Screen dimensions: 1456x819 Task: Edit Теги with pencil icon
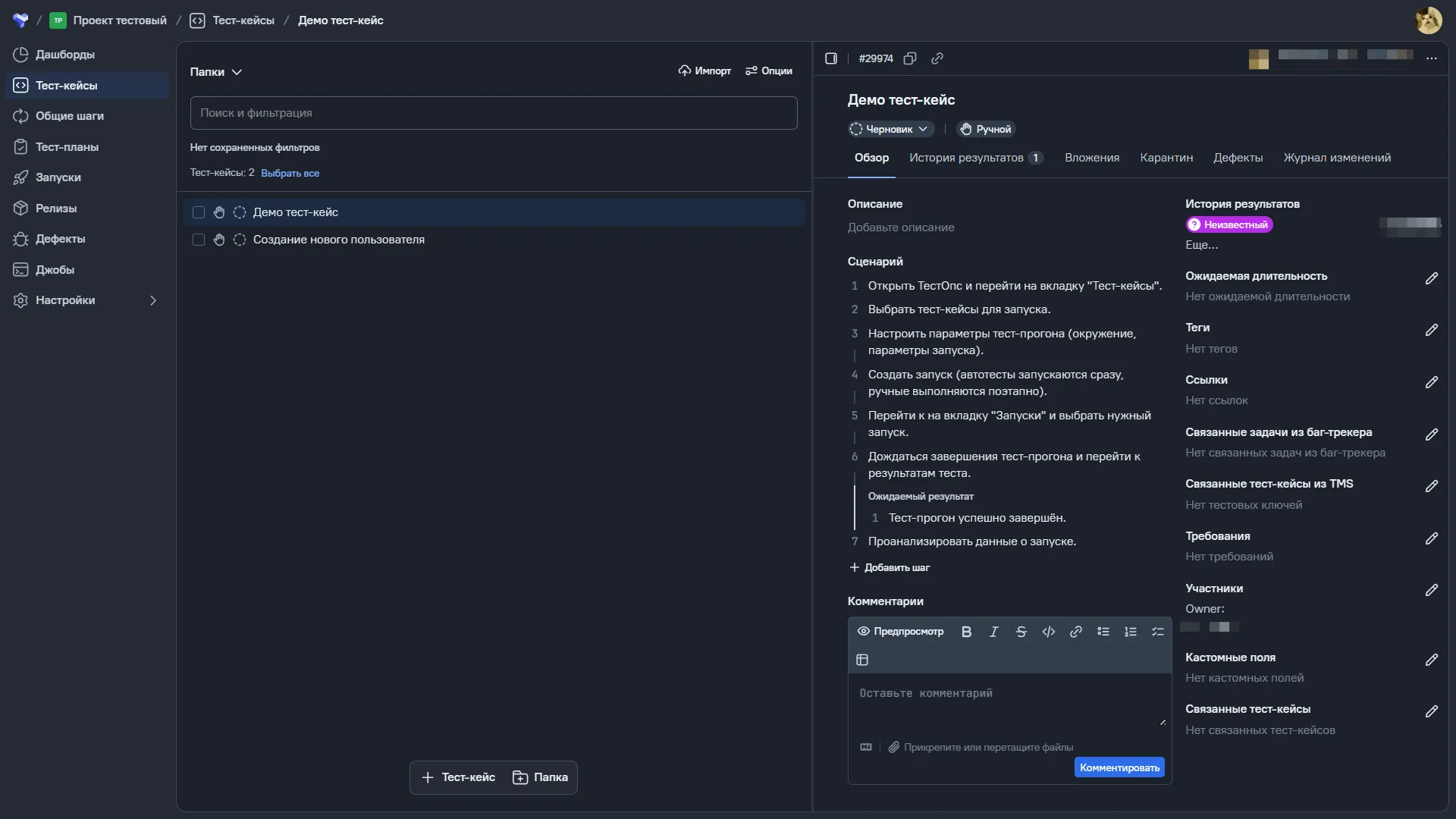tap(1432, 330)
